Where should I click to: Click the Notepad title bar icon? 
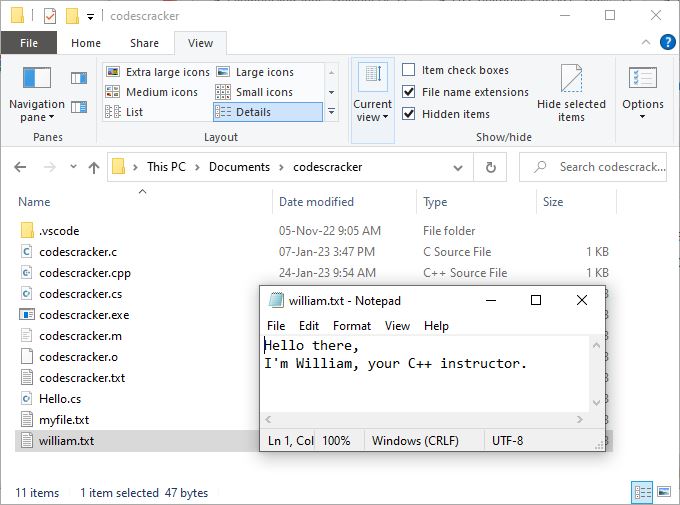(x=276, y=300)
